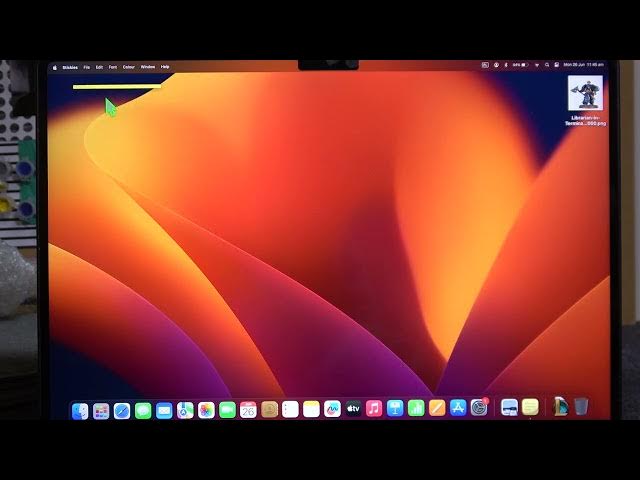The image size is (640, 480).
Task: Open the Trash in the Dock
Action: click(581, 407)
